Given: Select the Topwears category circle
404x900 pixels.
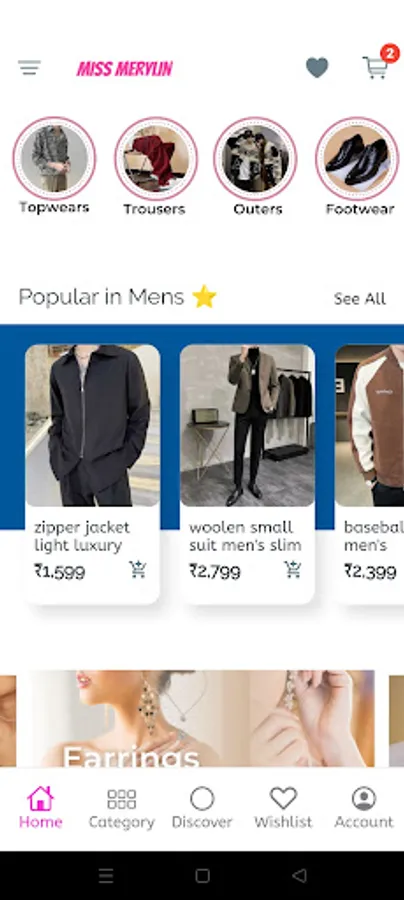Looking at the screenshot, I should click(x=55, y=158).
